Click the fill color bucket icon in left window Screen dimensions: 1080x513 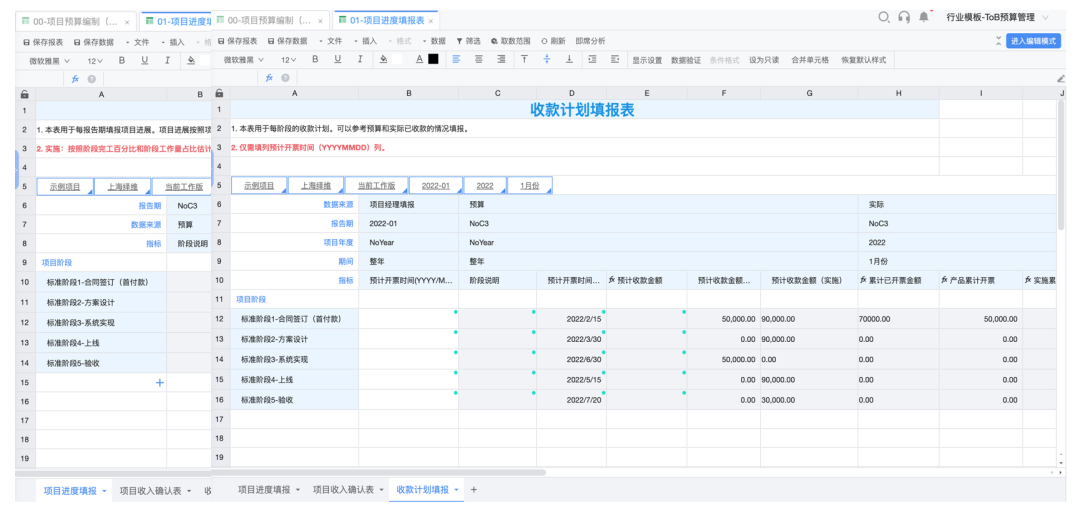click(191, 60)
